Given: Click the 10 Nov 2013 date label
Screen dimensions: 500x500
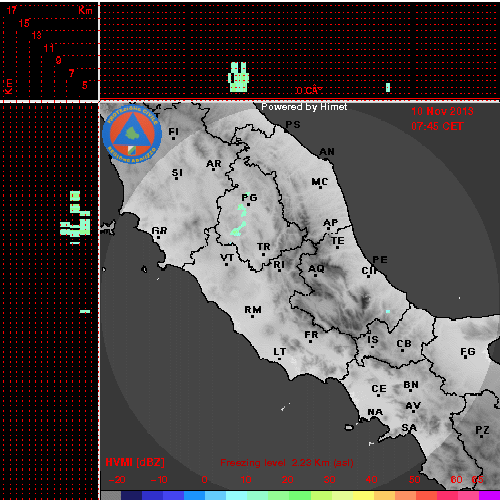Looking at the screenshot, I should [442, 111].
